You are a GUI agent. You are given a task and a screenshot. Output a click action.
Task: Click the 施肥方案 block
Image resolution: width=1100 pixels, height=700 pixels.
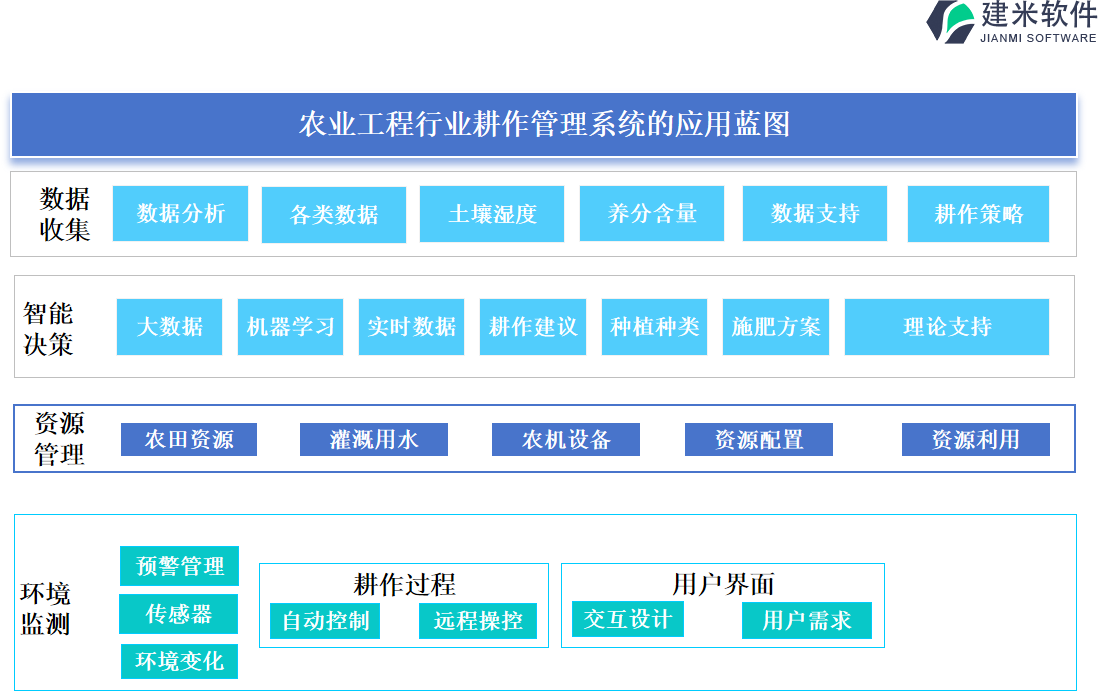[x=775, y=327]
